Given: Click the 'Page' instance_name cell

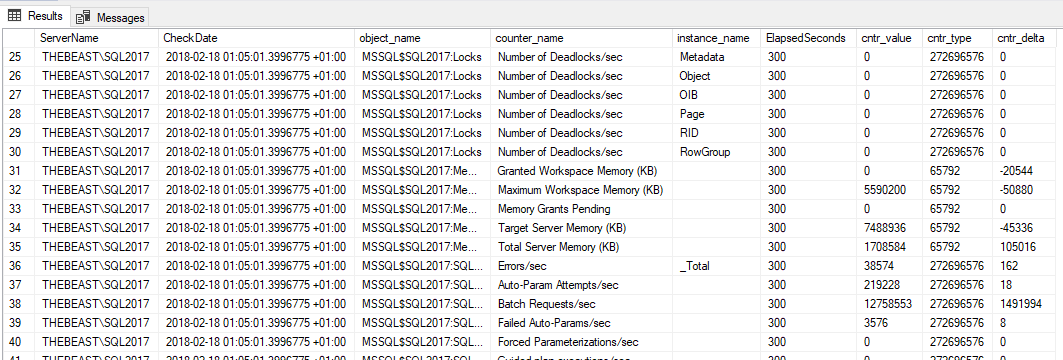Looking at the screenshot, I should [x=717, y=114].
